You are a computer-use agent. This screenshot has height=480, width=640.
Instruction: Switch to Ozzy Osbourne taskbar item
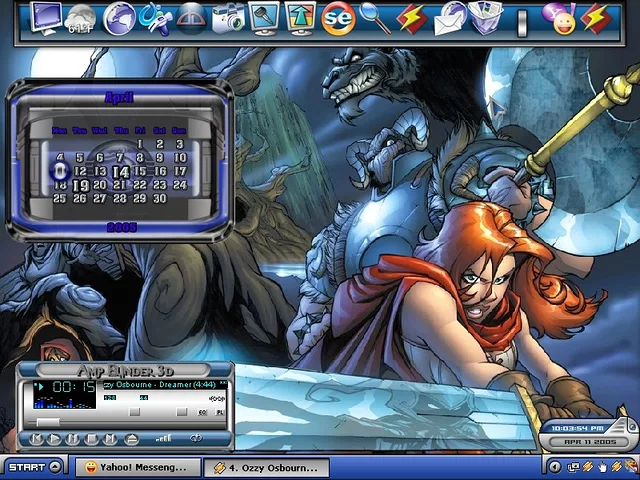pyautogui.click(x=266, y=467)
